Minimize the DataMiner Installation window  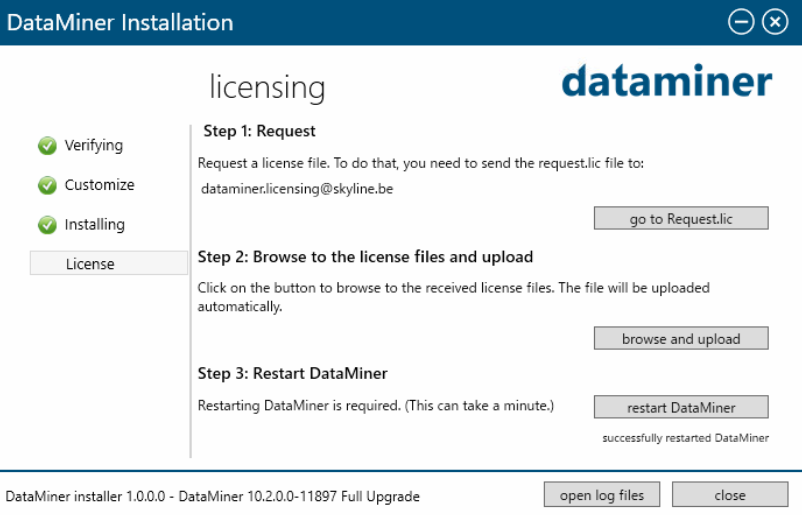pyautogui.click(x=741, y=22)
